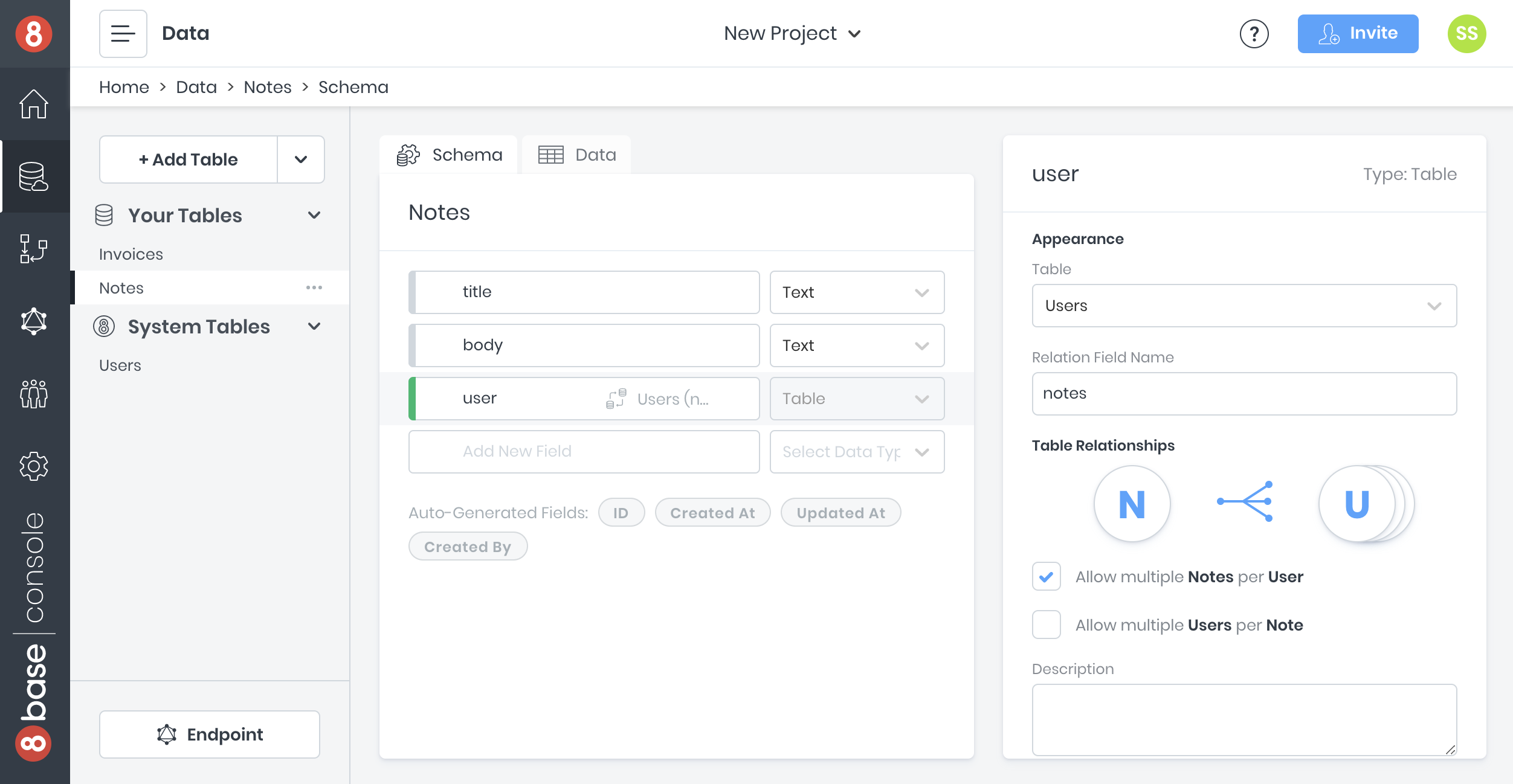The image size is (1513, 784).
Task: Open the Settings gear sidebar icon
Action: click(x=34, y=466)
